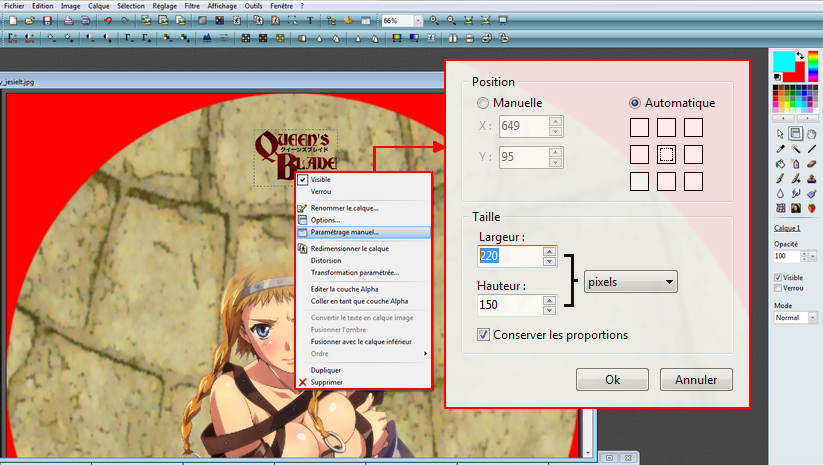Undo the last action with the red arrow
This screenshot has height=465, width=823.
108,20
